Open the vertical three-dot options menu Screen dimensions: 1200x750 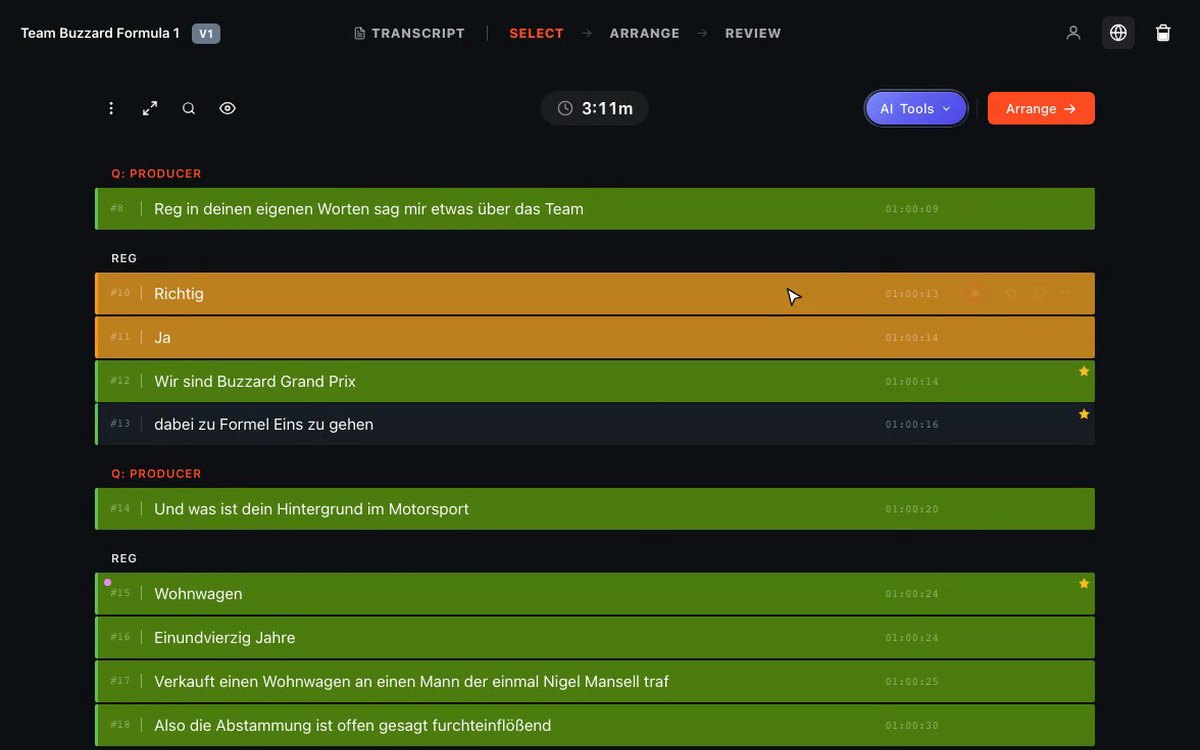[111, 108]
